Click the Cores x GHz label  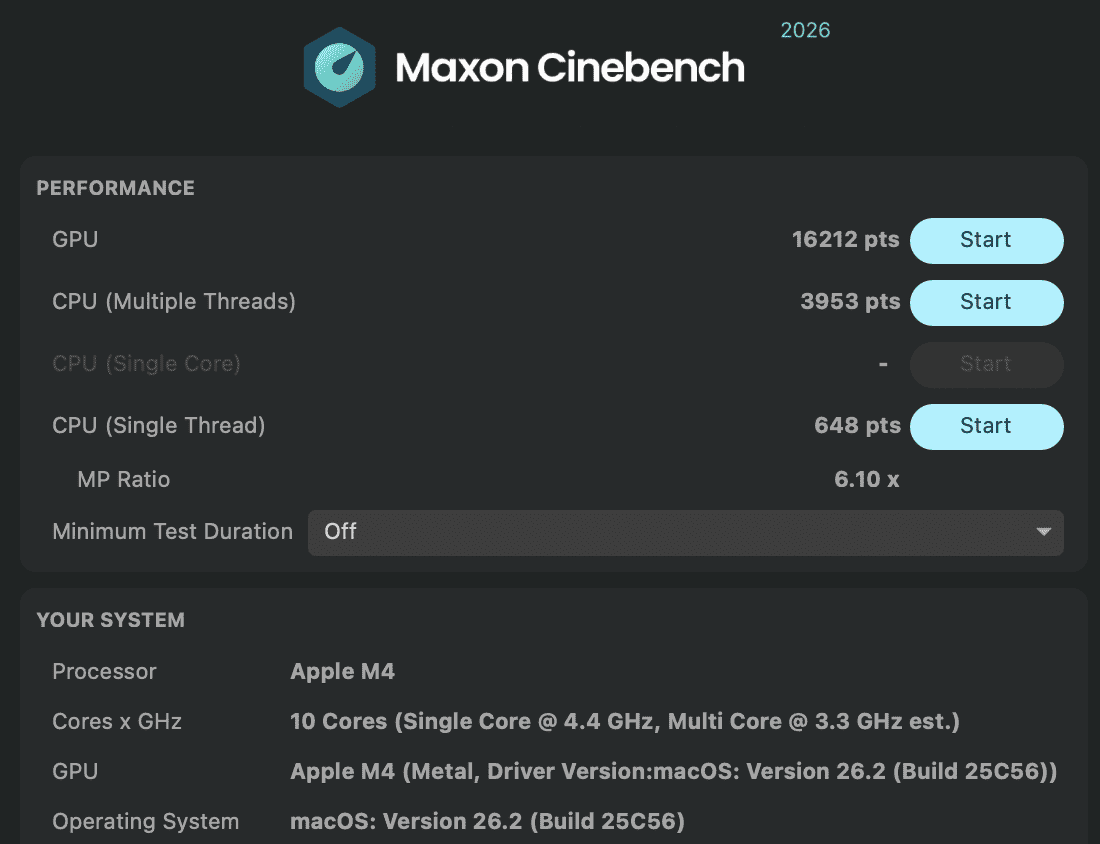(117, 721)
